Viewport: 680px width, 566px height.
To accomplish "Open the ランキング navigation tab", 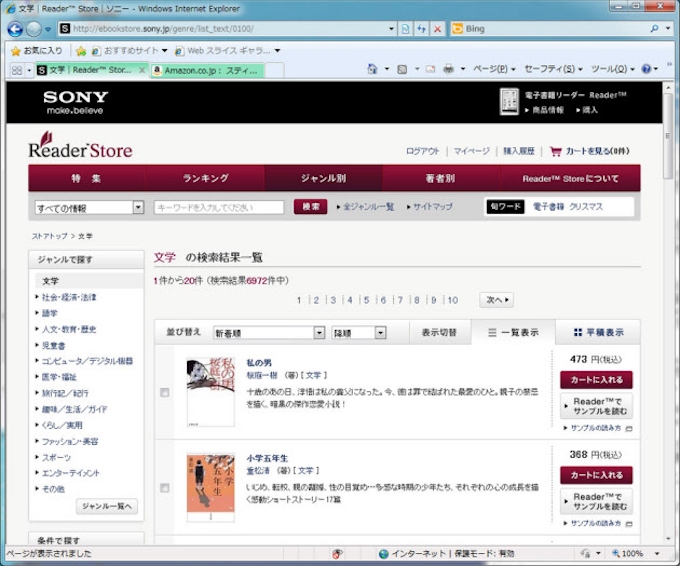I will (205, 178).
